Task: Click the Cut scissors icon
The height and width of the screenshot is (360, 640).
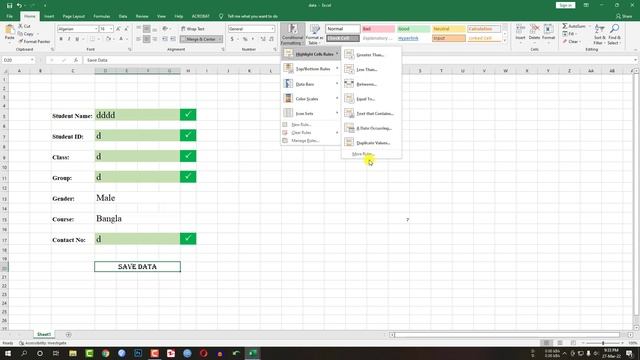Action: coord(20,26)
